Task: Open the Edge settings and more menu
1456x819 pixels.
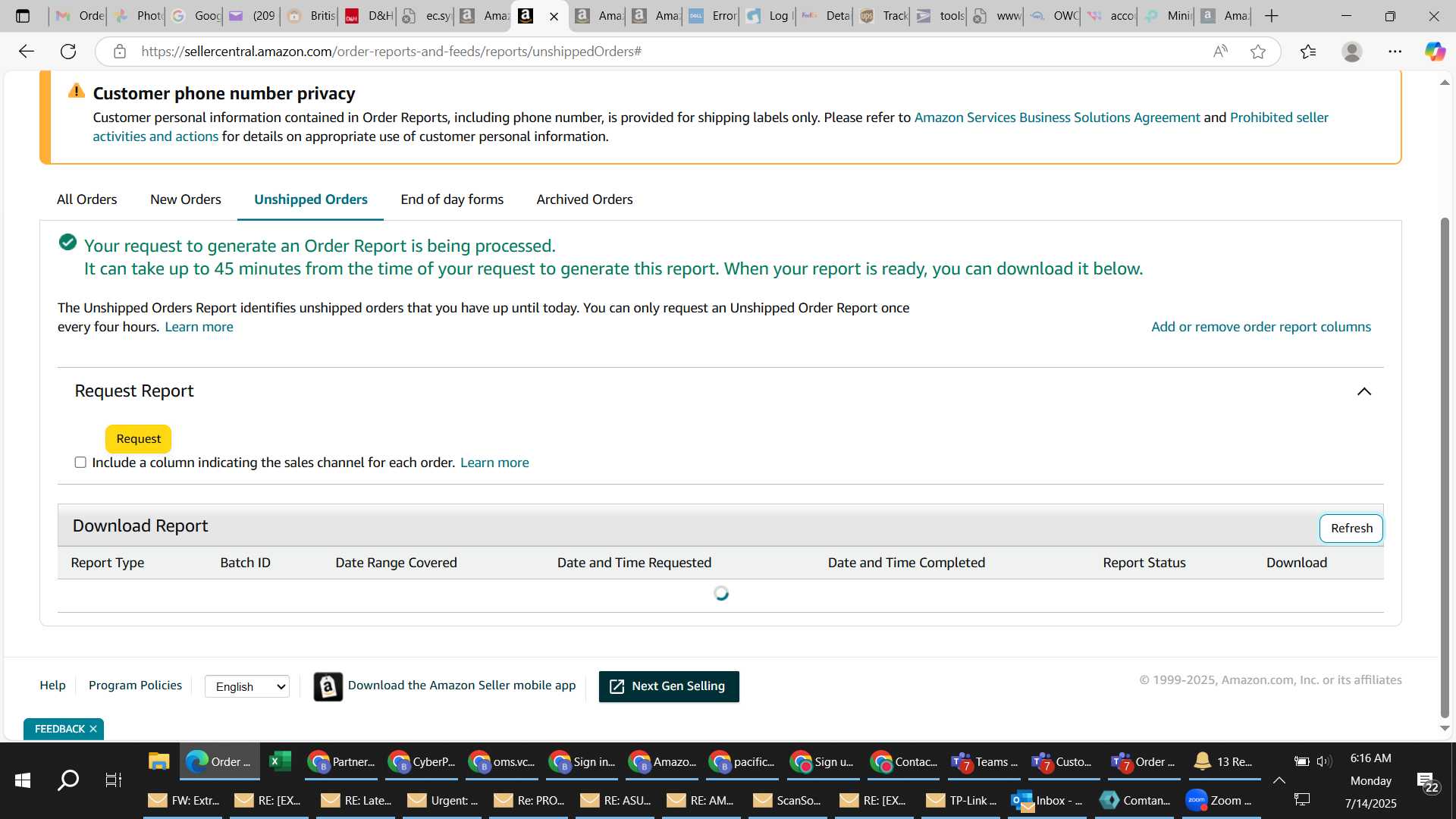Action: click(x=1395, y=52)
